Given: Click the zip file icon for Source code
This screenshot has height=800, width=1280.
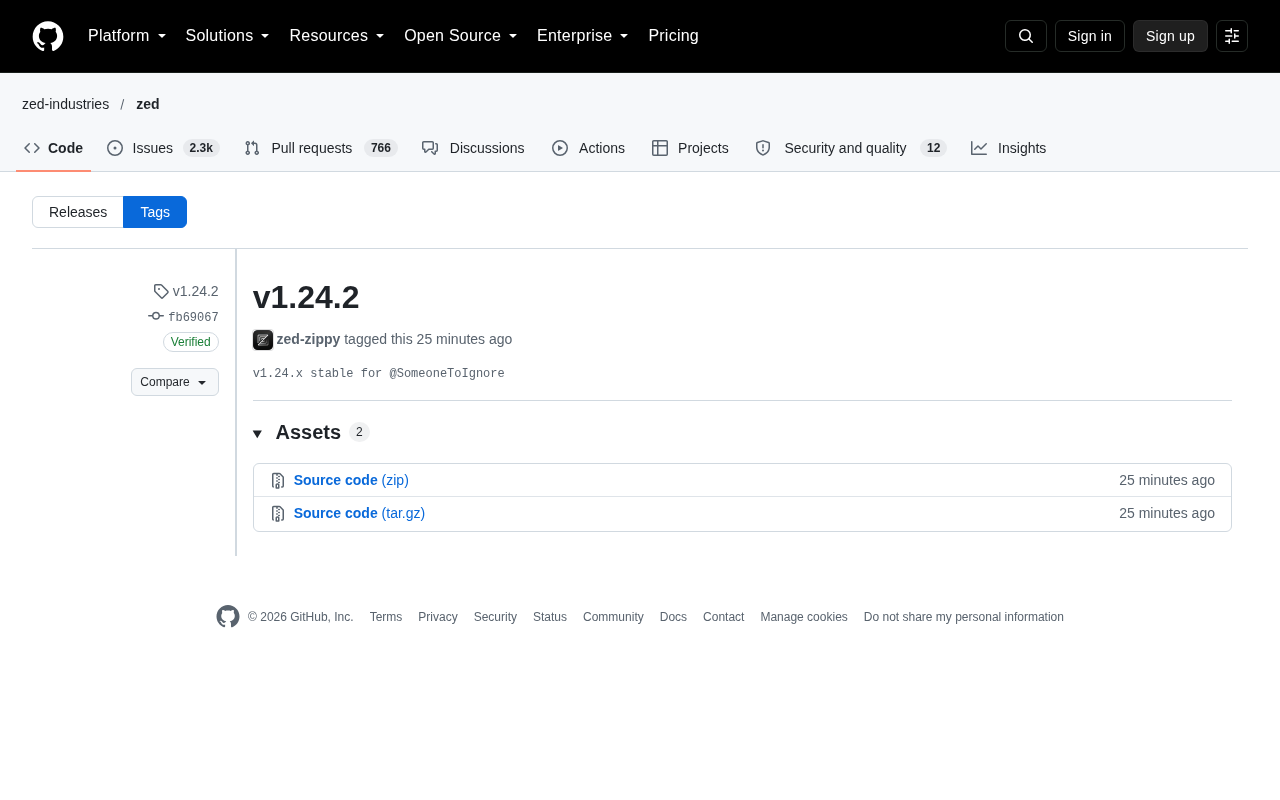Looking at the screenshot, I should [278, 480].
